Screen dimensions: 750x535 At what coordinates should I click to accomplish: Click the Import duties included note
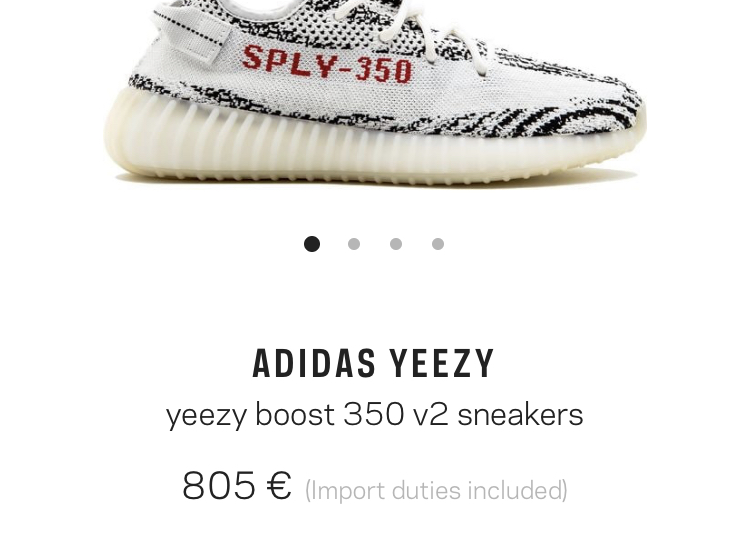point(436,490)
